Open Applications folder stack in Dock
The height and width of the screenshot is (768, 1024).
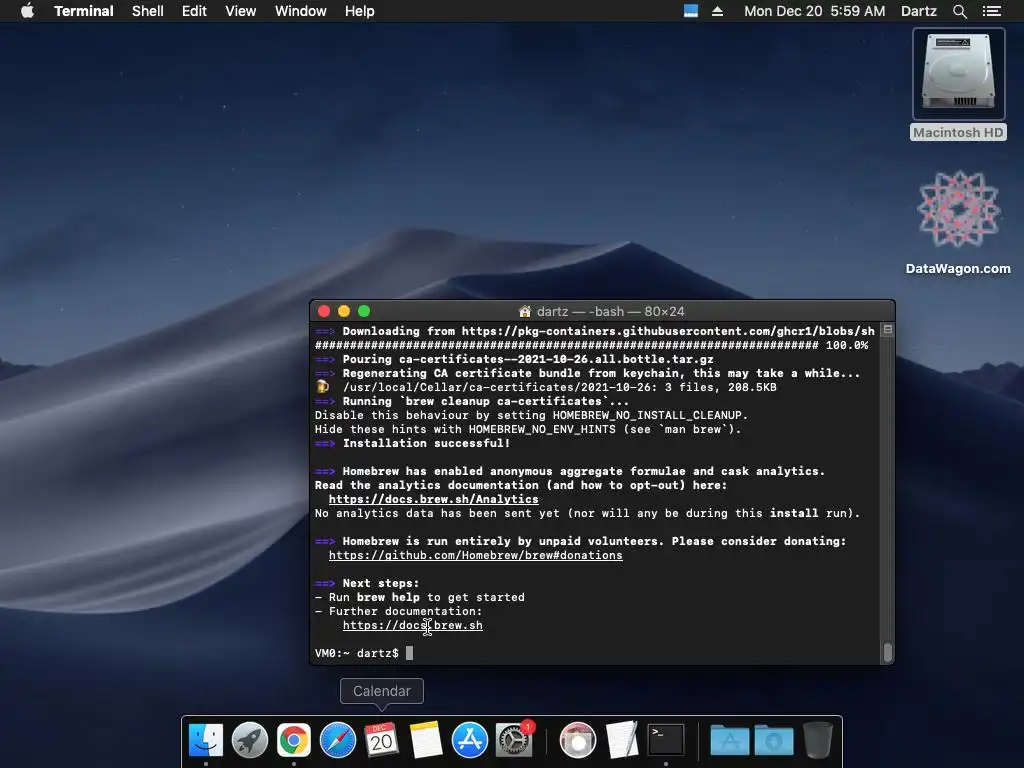[729, 741]
